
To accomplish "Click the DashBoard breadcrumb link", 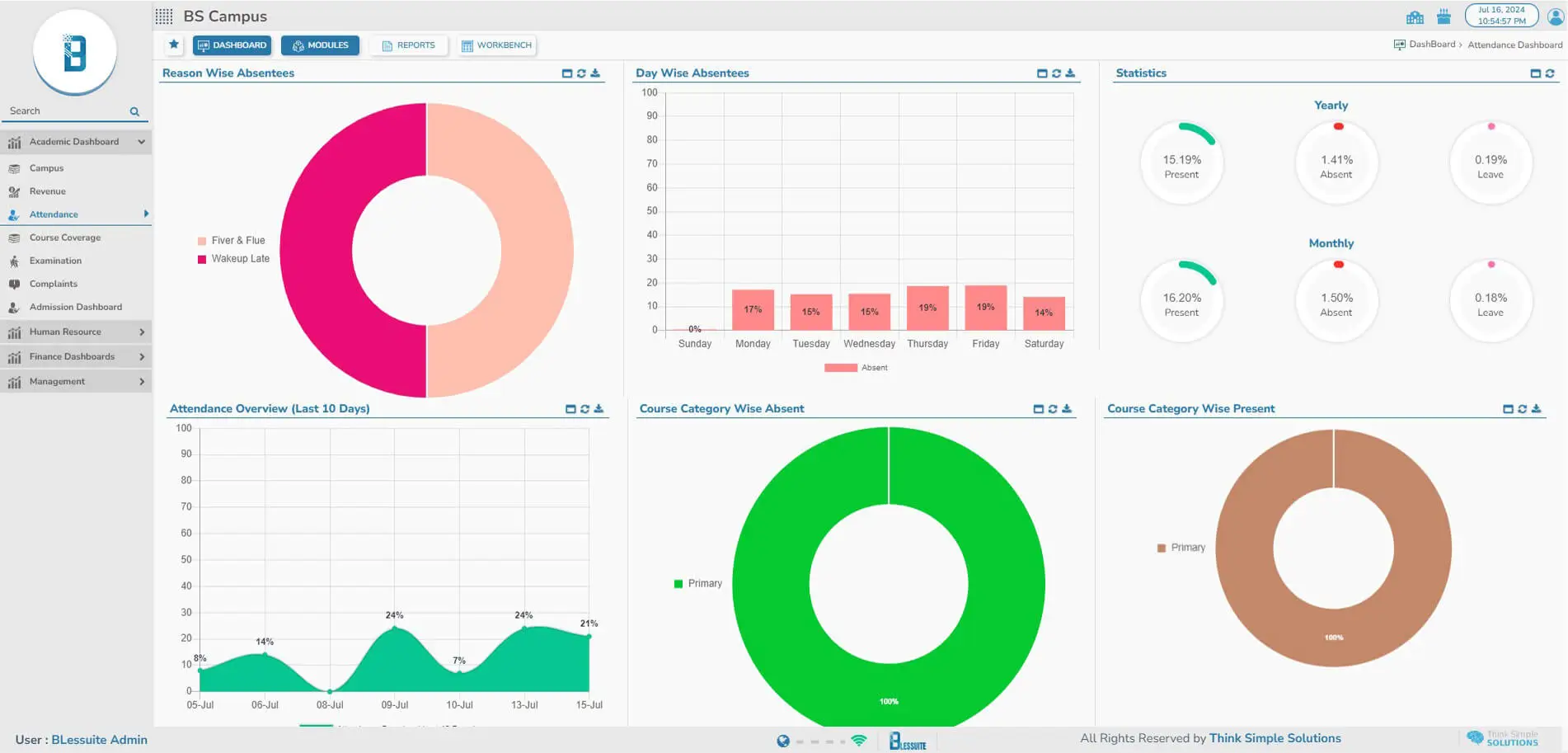I will tap(1431, 45).
